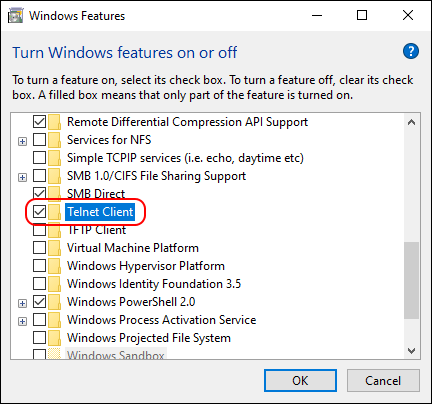Tick the Windows Hypervisor Platform checkbox
The width and height of the screenshot is (432, 404).
click(39, 265)
